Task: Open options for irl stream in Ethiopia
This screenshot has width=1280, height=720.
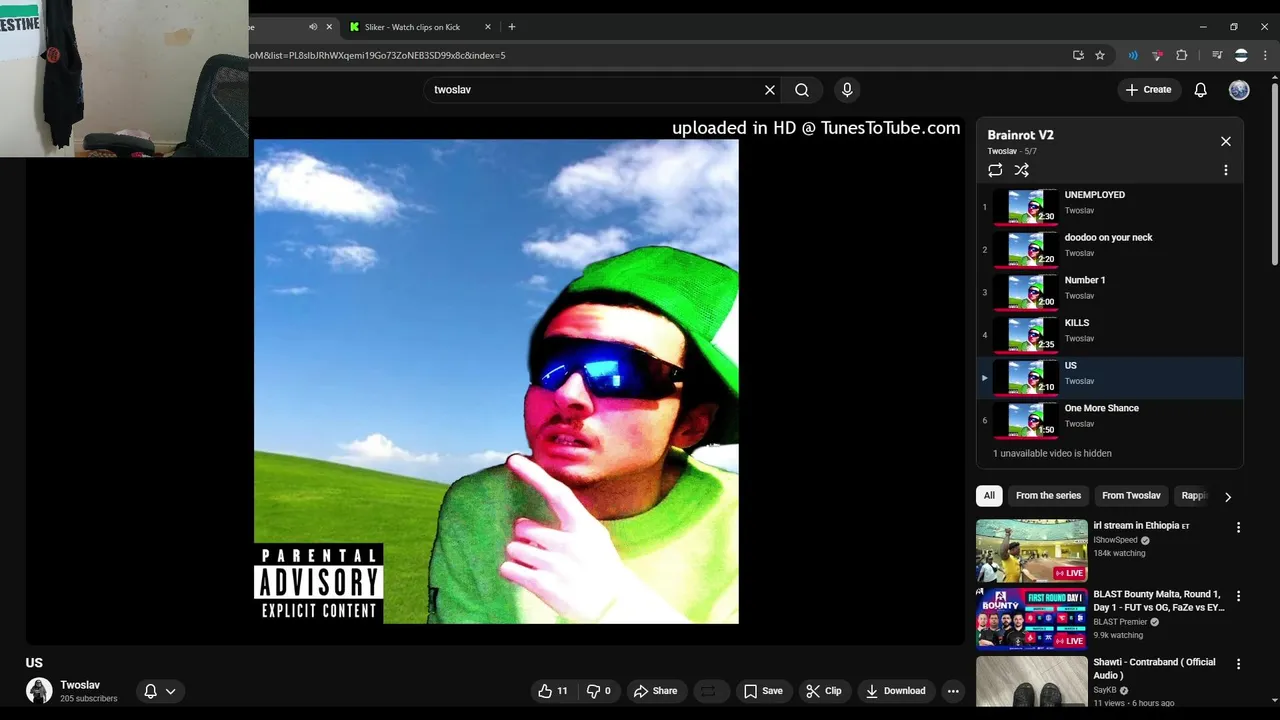Action: tap(1238, 527)
